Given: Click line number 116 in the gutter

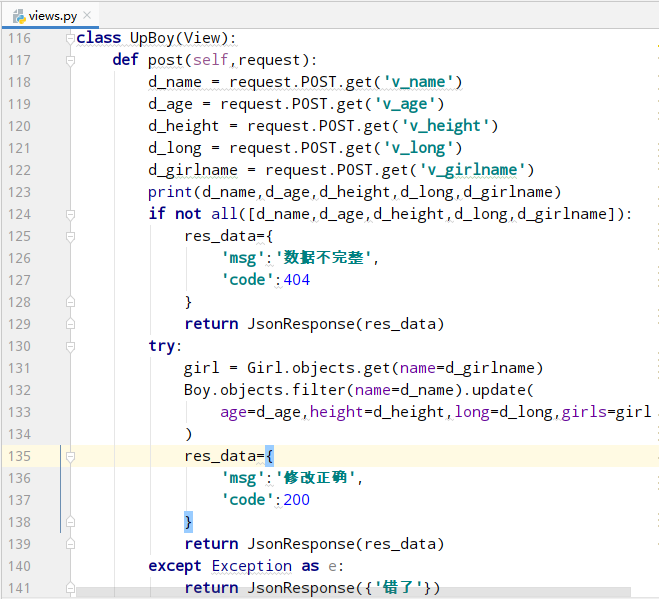Looking at the screenshot, I should tap(19, 38).
